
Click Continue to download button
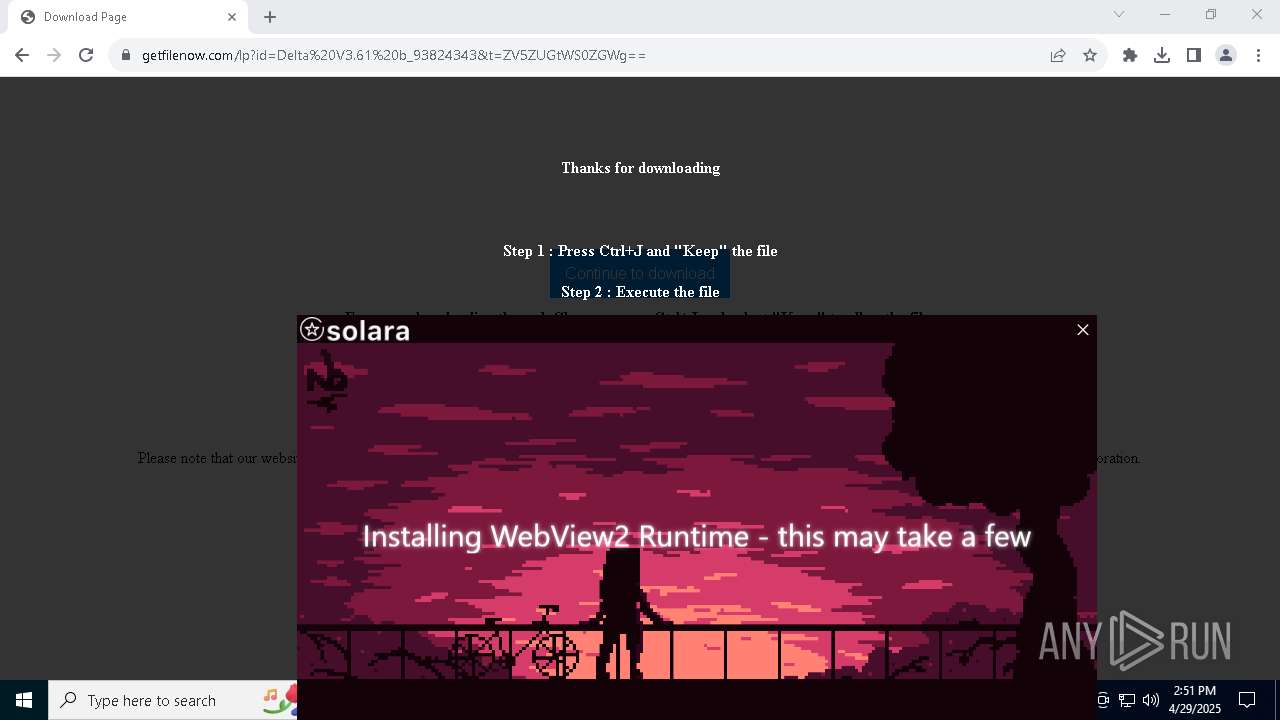[x=640, y=273]
